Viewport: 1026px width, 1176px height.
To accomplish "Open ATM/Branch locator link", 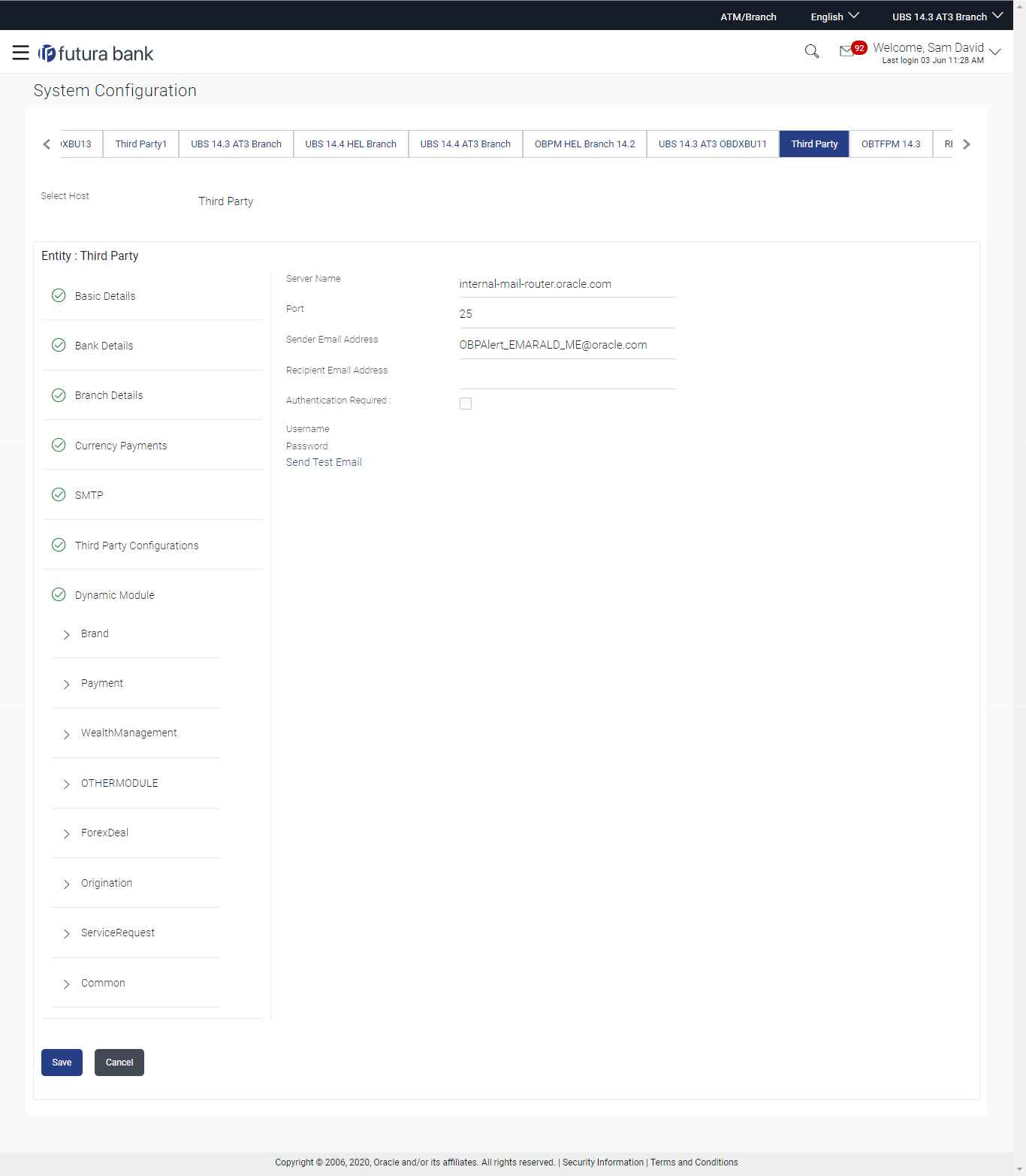I will click(x=748, y=17).
